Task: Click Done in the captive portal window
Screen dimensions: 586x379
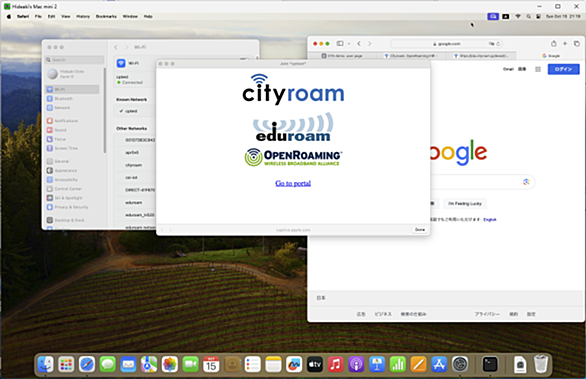Action: (420, 229)
